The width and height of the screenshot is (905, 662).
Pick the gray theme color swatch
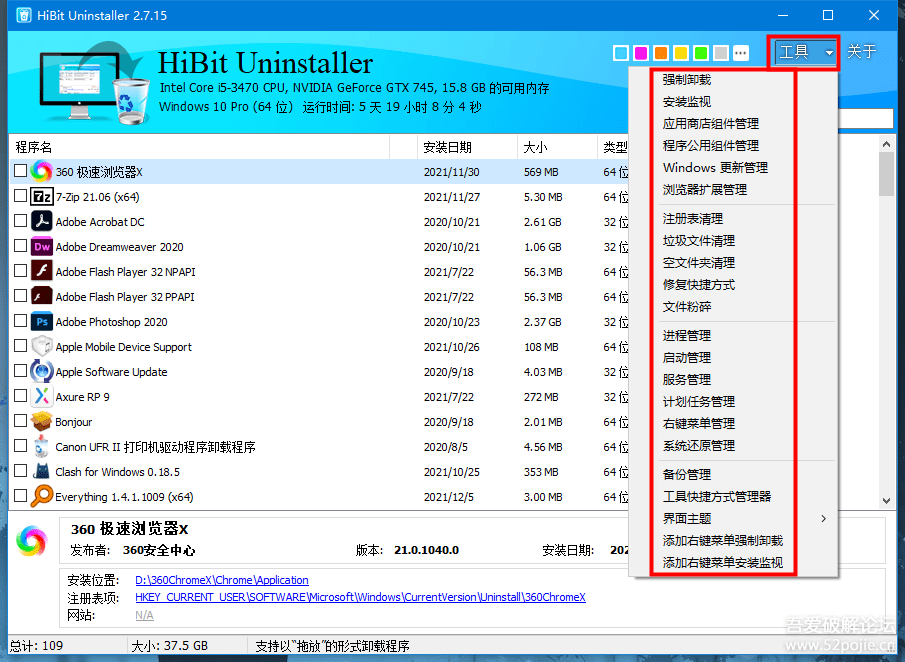pyautogui.click(x=721, y=53)
